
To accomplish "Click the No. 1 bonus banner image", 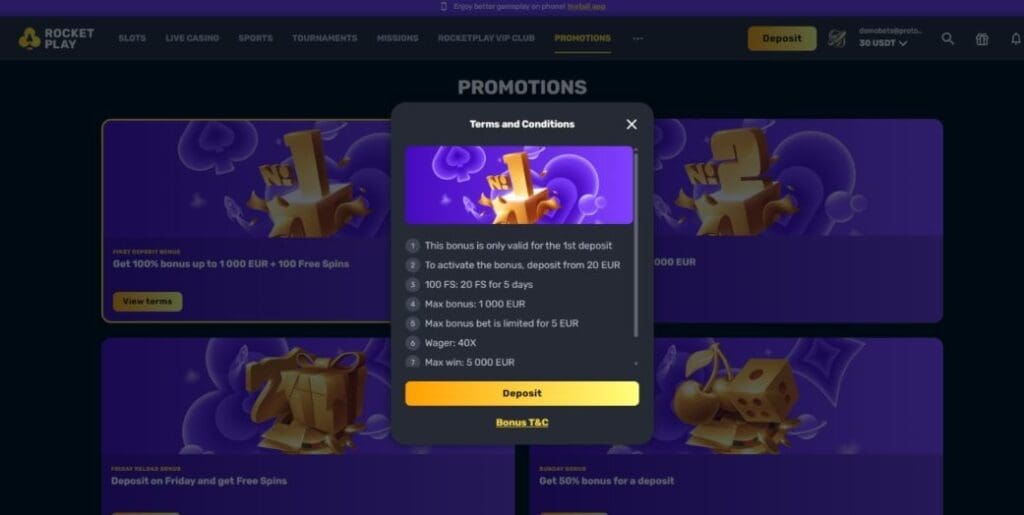I will tap(519, 185).
